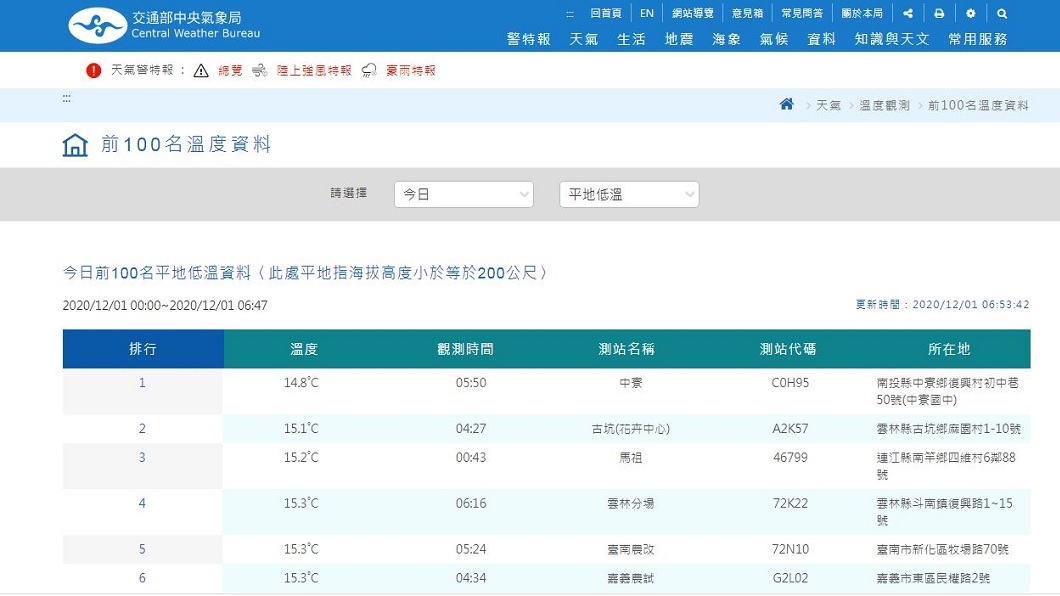Open the 總覽 alert link

click(x=230, y=70)
